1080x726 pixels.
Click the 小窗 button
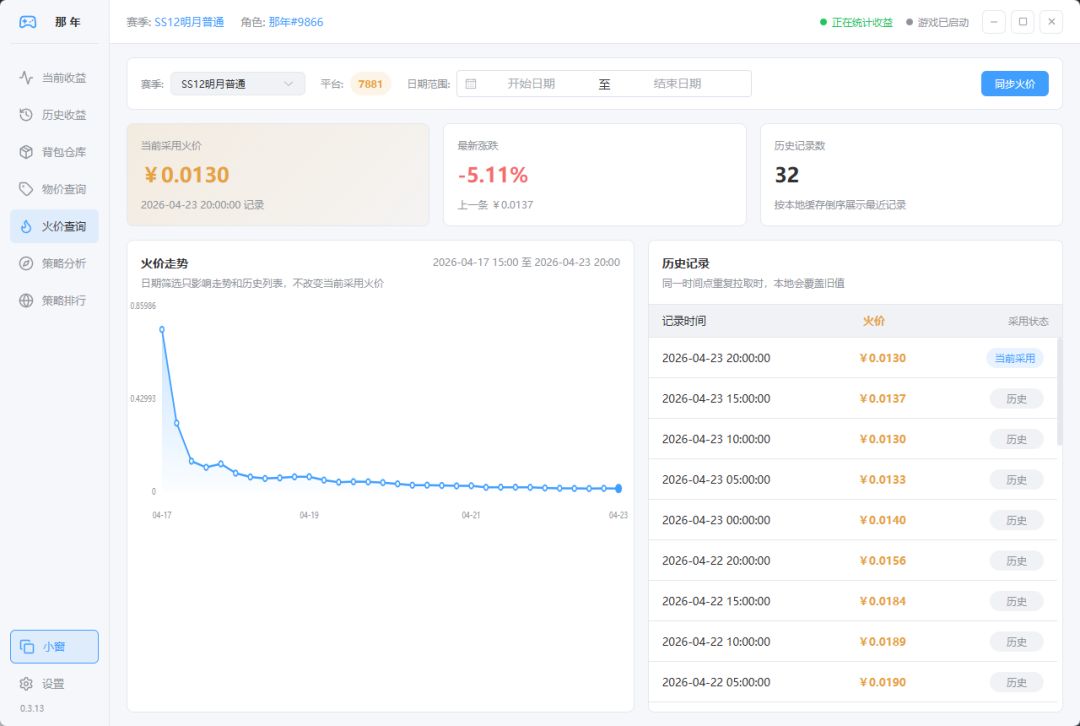coord(54,647)
